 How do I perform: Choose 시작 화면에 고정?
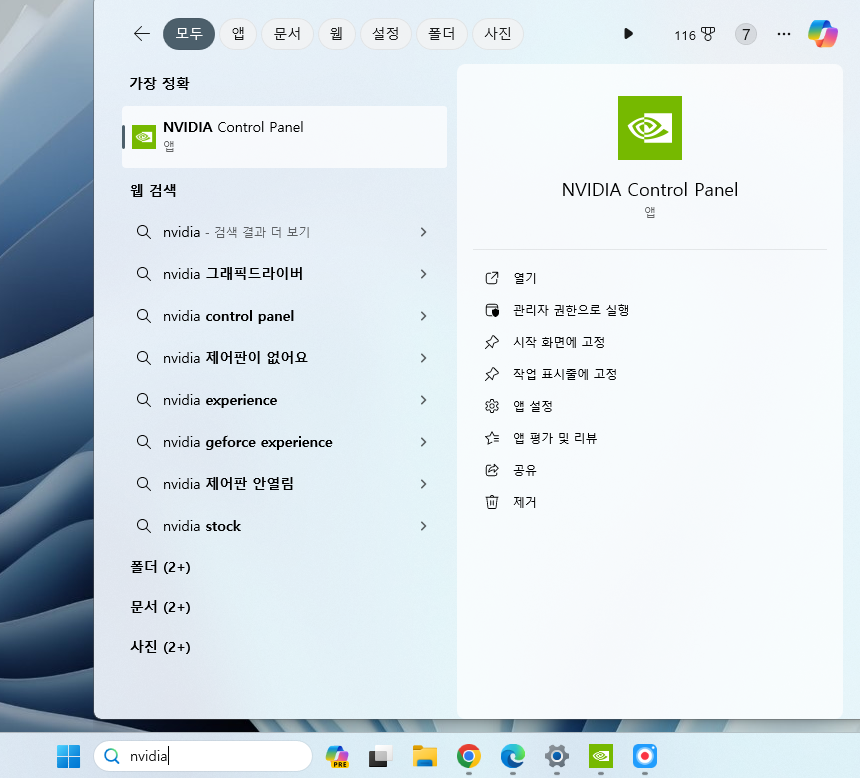coord(559,342)
